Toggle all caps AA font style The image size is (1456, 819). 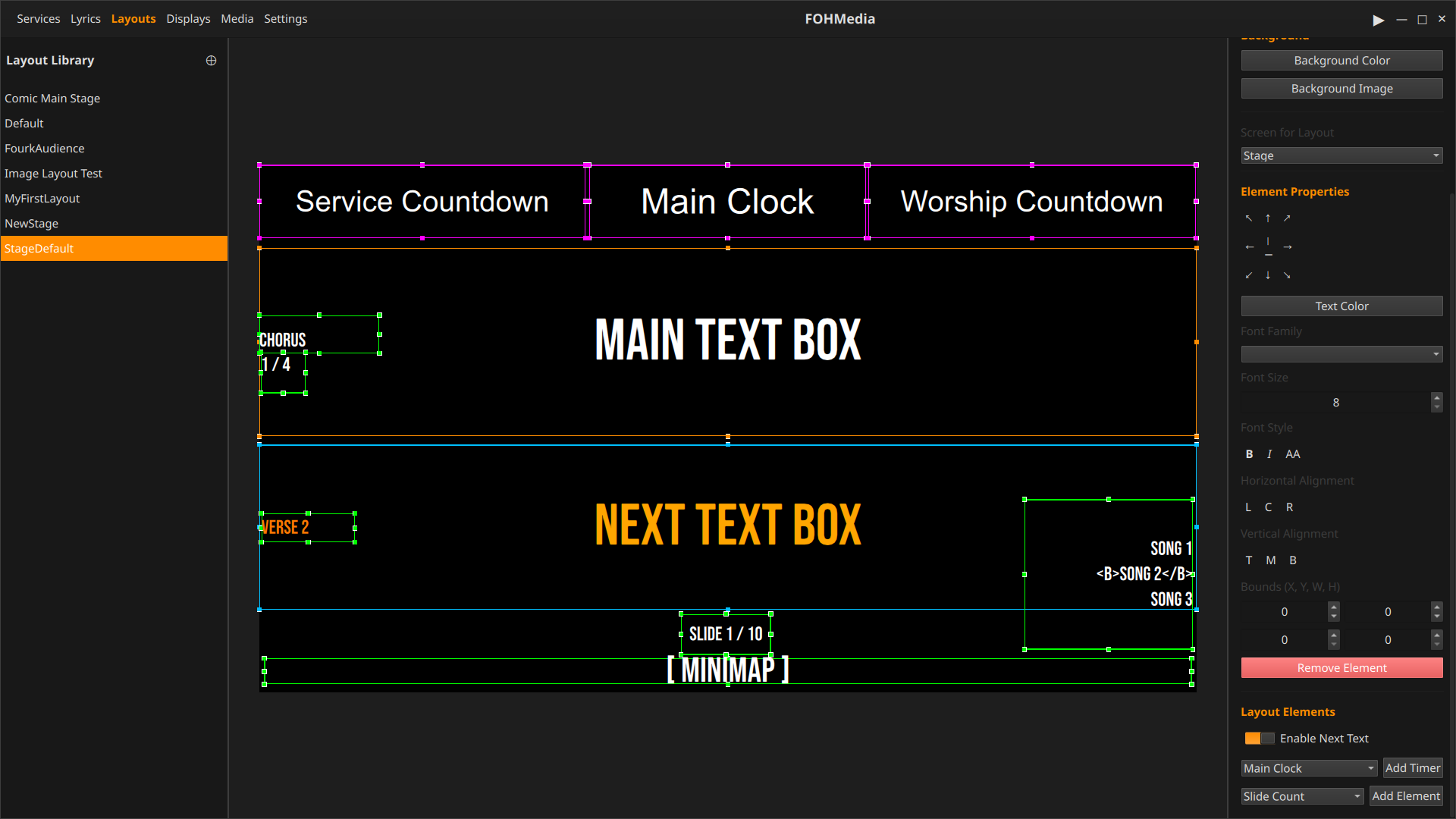pos(1293,454)
